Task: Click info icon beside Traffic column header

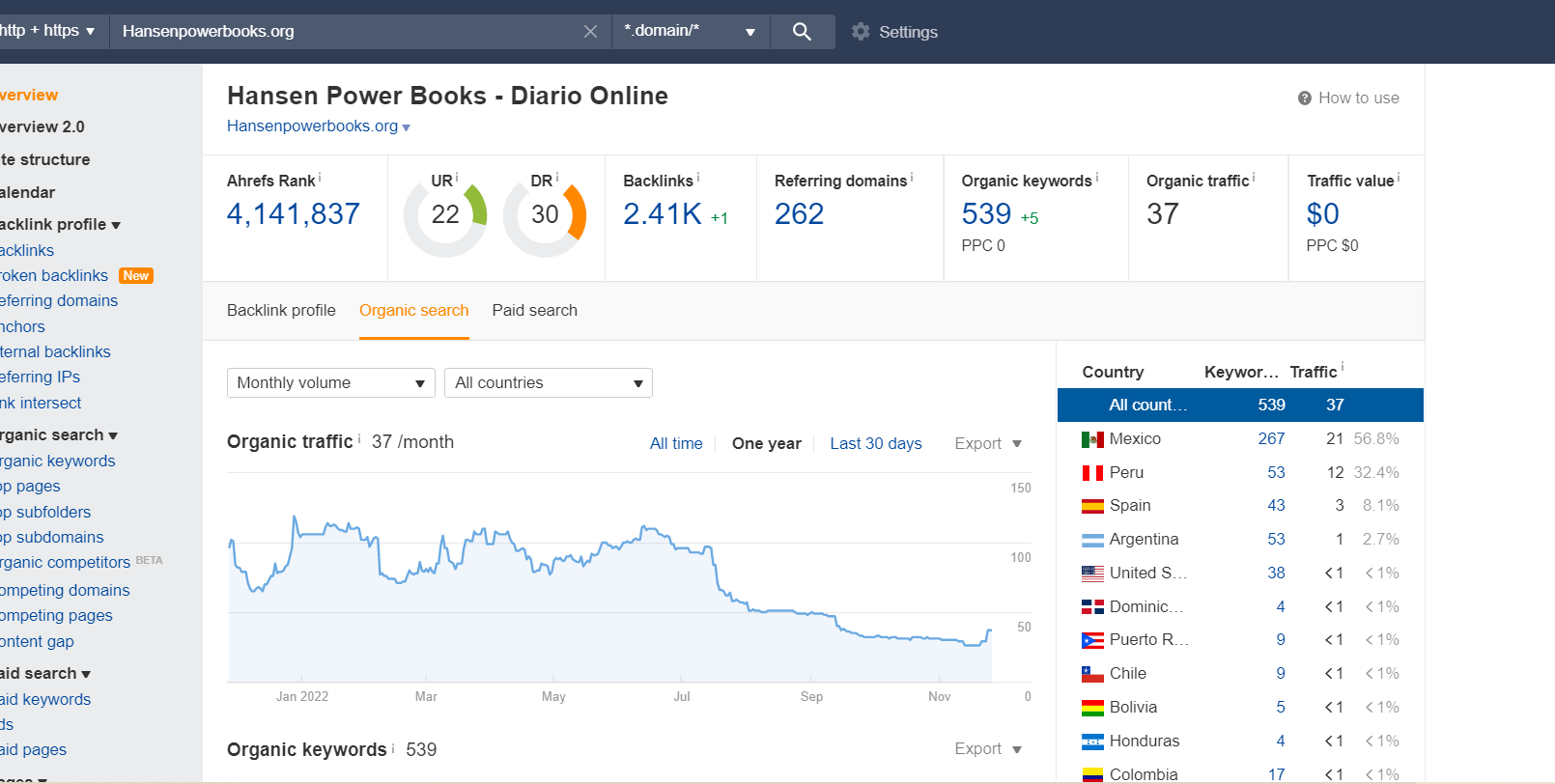Action: [1343, 368]
